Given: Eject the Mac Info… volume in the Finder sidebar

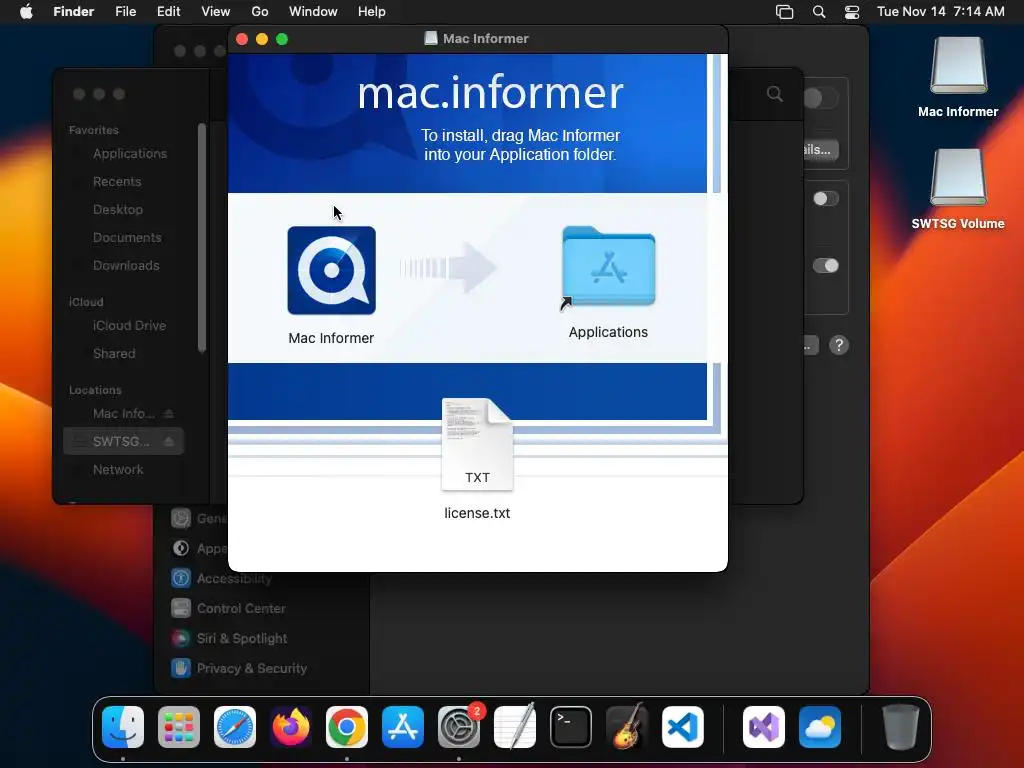Looking at the screenshot, I should point(168,413).
